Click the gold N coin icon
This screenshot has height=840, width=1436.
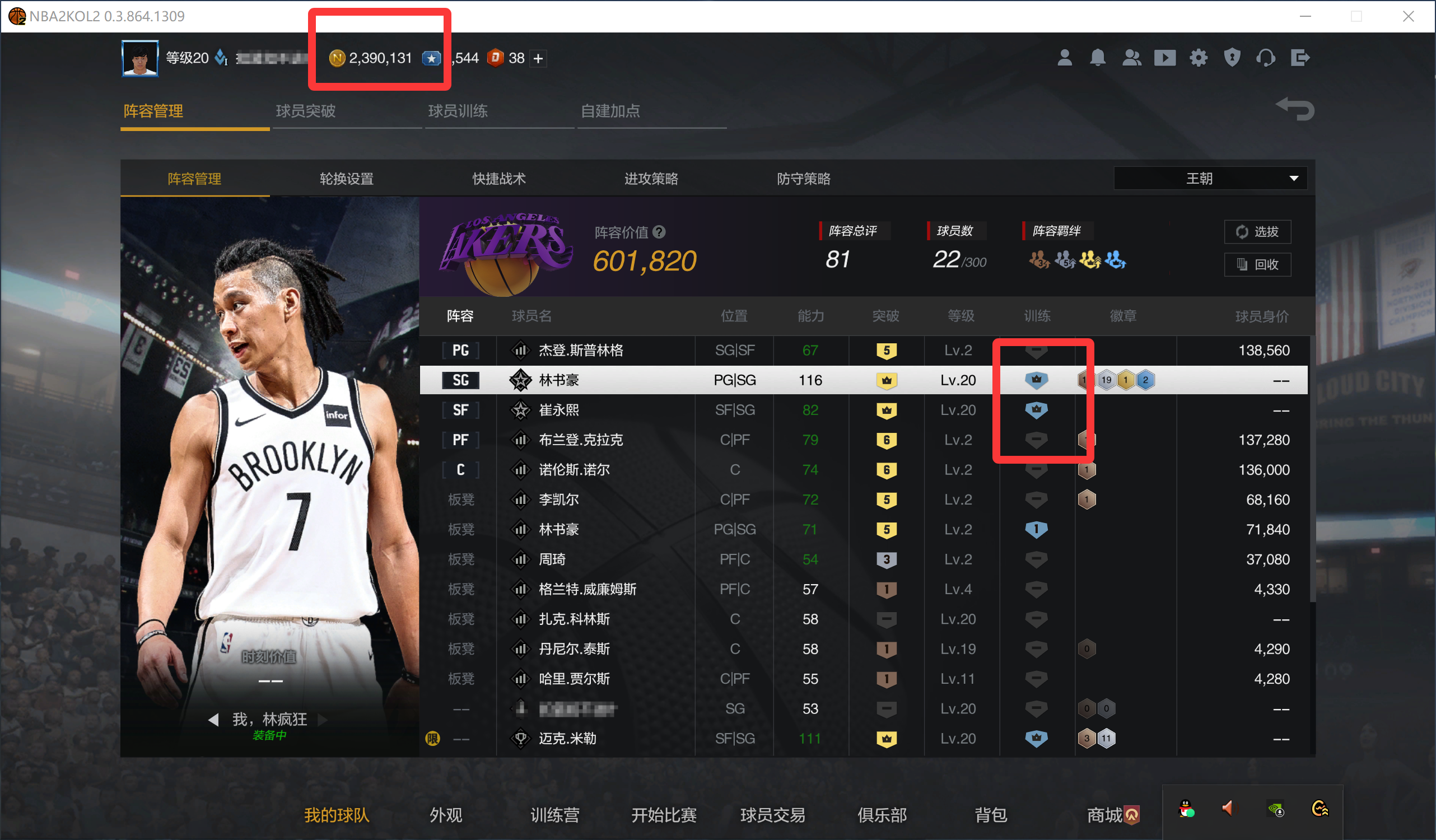(337, 58)
